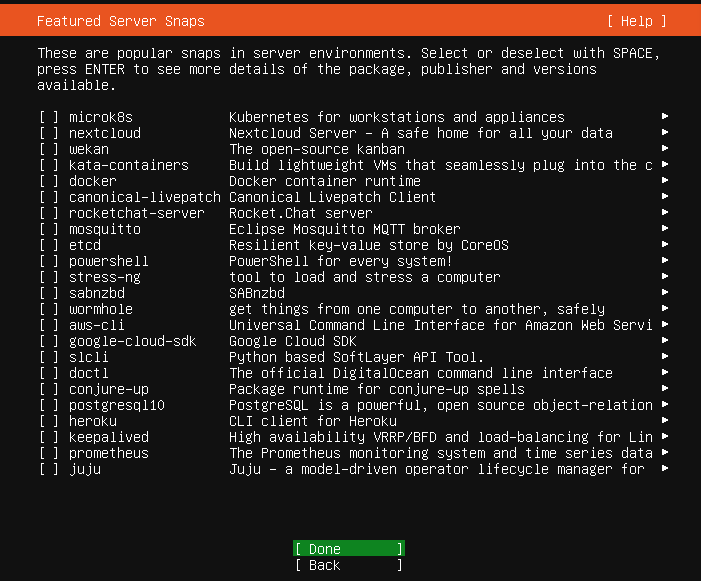Click 'Featured Server Snaps' title text
The width and height of the screenshot is (701, 581).
121,21
